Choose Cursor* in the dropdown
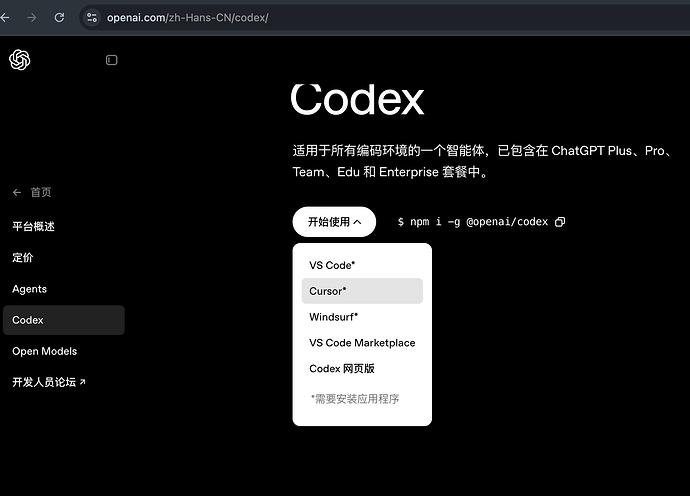 (x=362, y=291)
